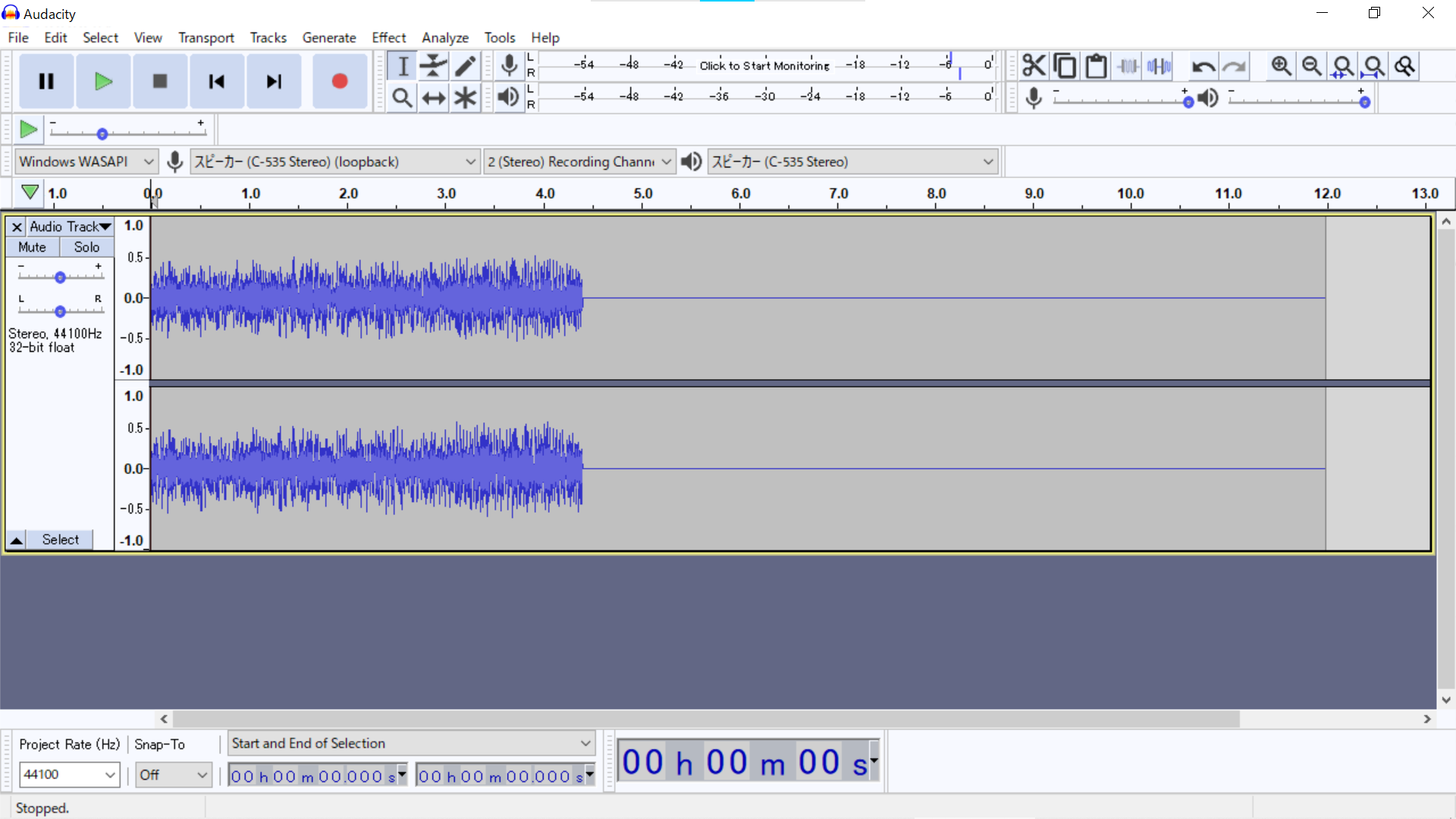Open the File menu
The width and height of the screenshot is (1456, 819).
pyautogui.click(x=18, y=37)
